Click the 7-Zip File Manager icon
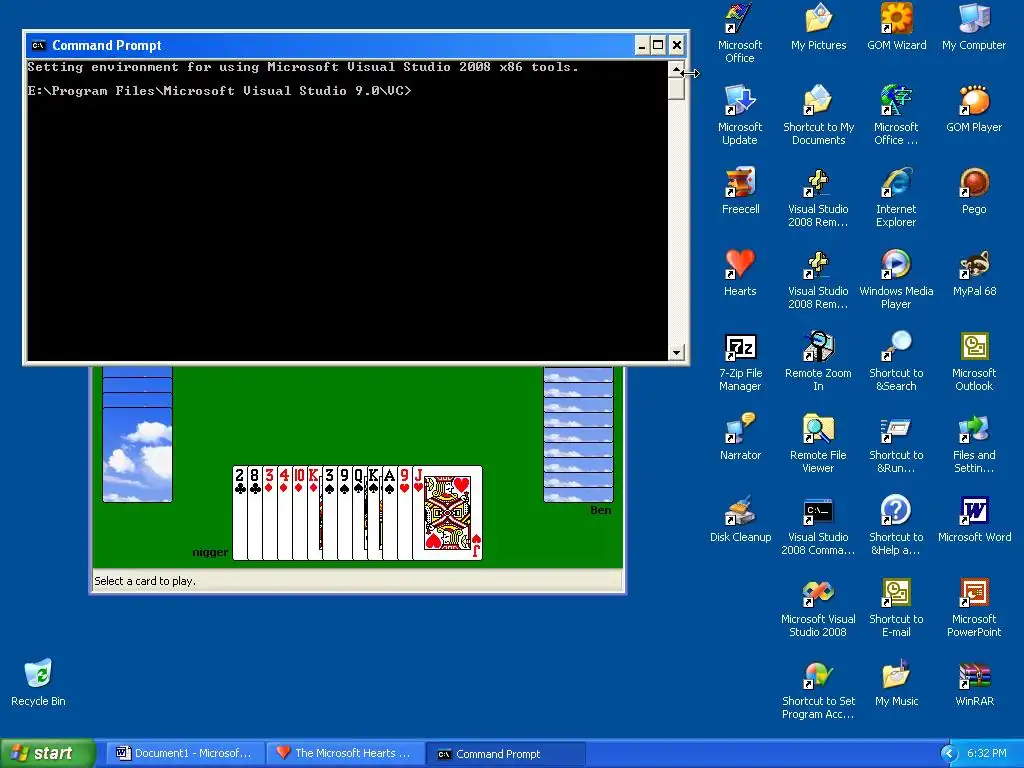The width and height of the screenshot is (1024, 768). click(740, 361)
